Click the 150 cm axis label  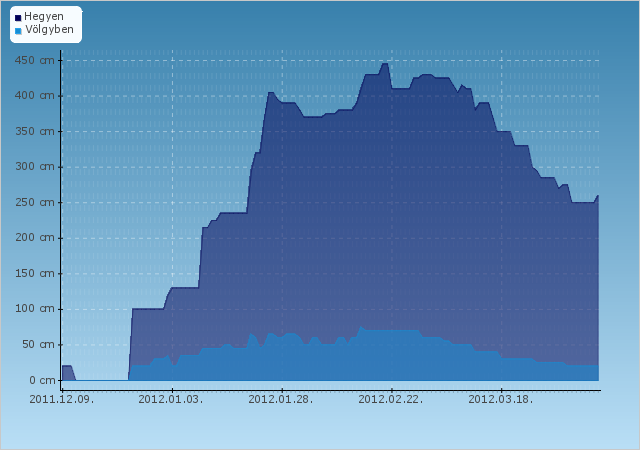(35, 273)
